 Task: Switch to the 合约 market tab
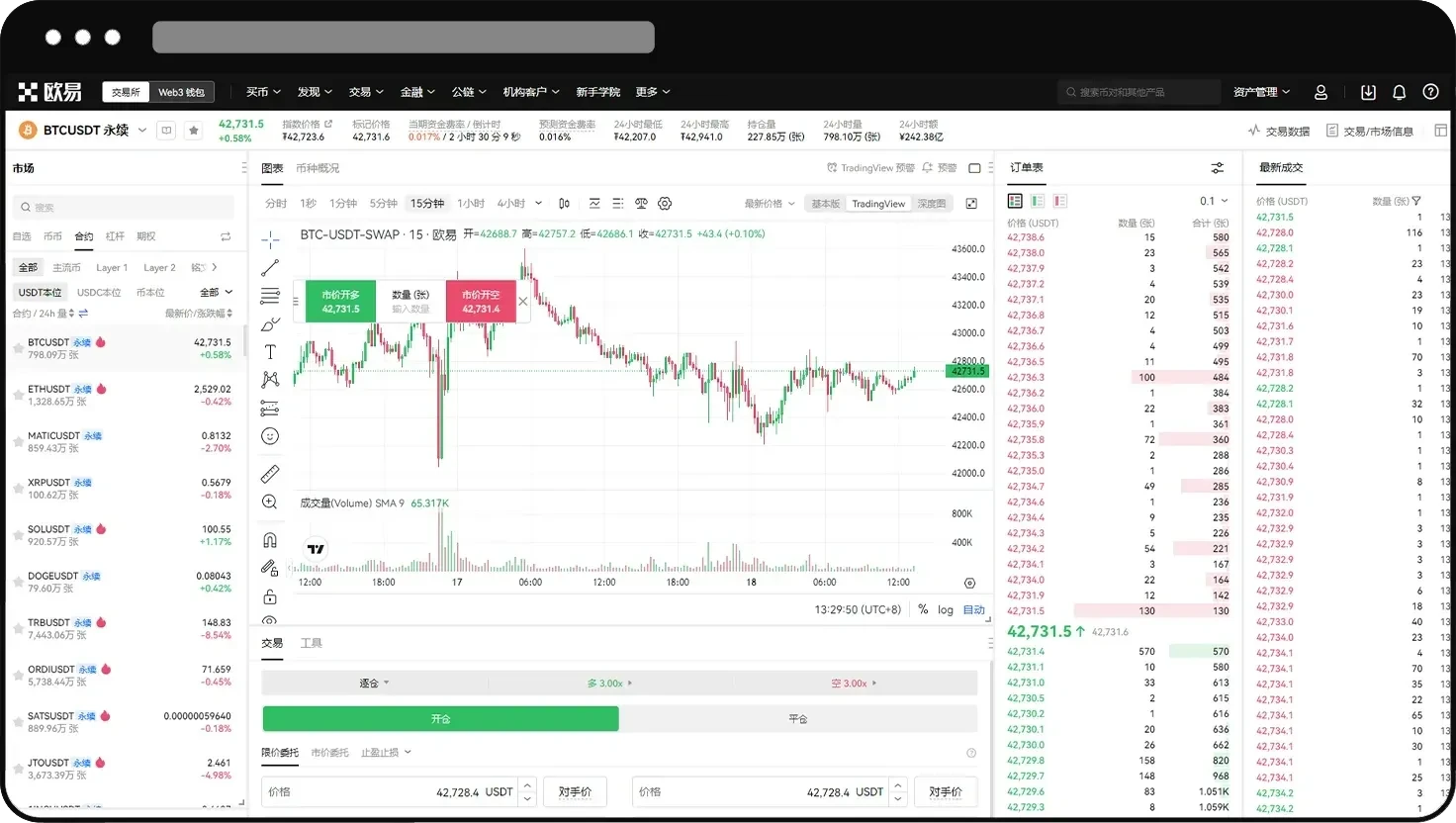(x=83, y=236)
